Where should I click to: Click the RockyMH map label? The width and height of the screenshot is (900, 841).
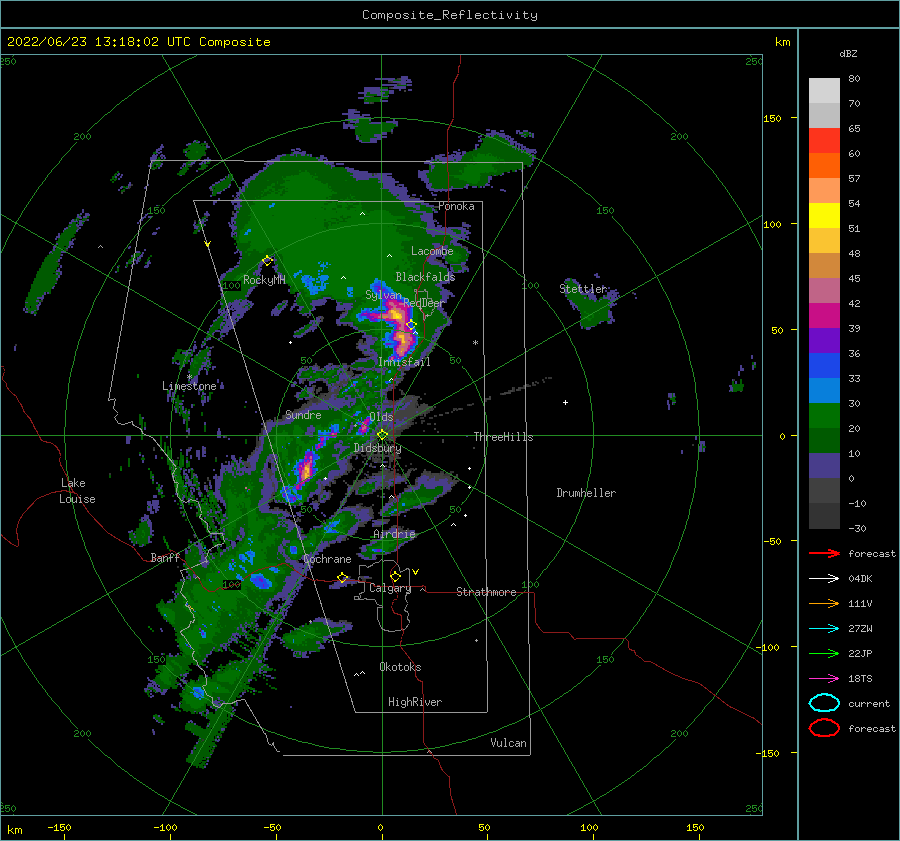pyautogui.click(x=264, y=280)
